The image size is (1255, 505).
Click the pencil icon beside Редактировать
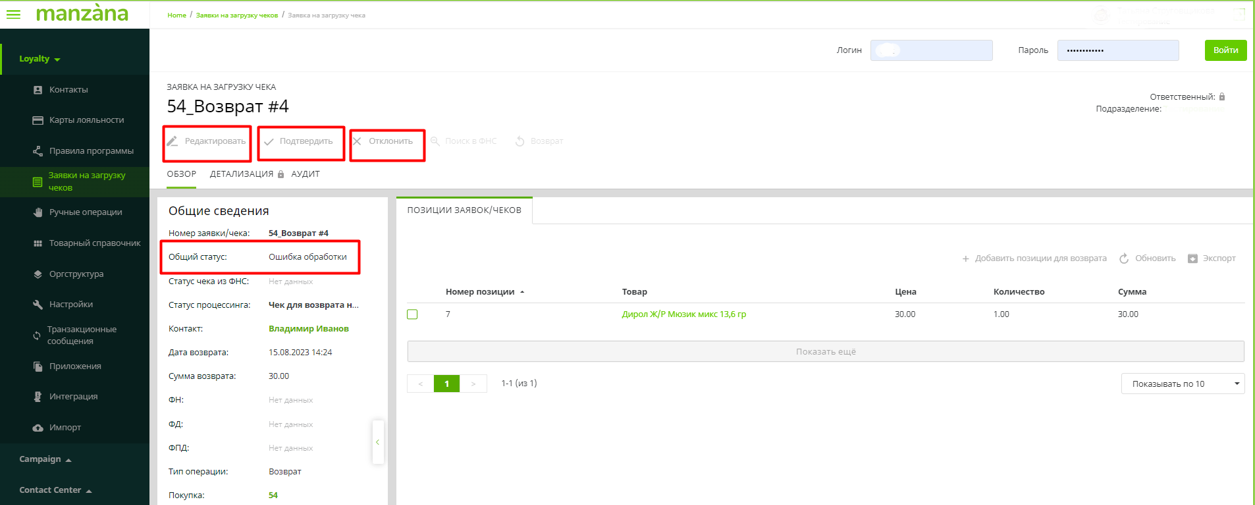[172, 142]
